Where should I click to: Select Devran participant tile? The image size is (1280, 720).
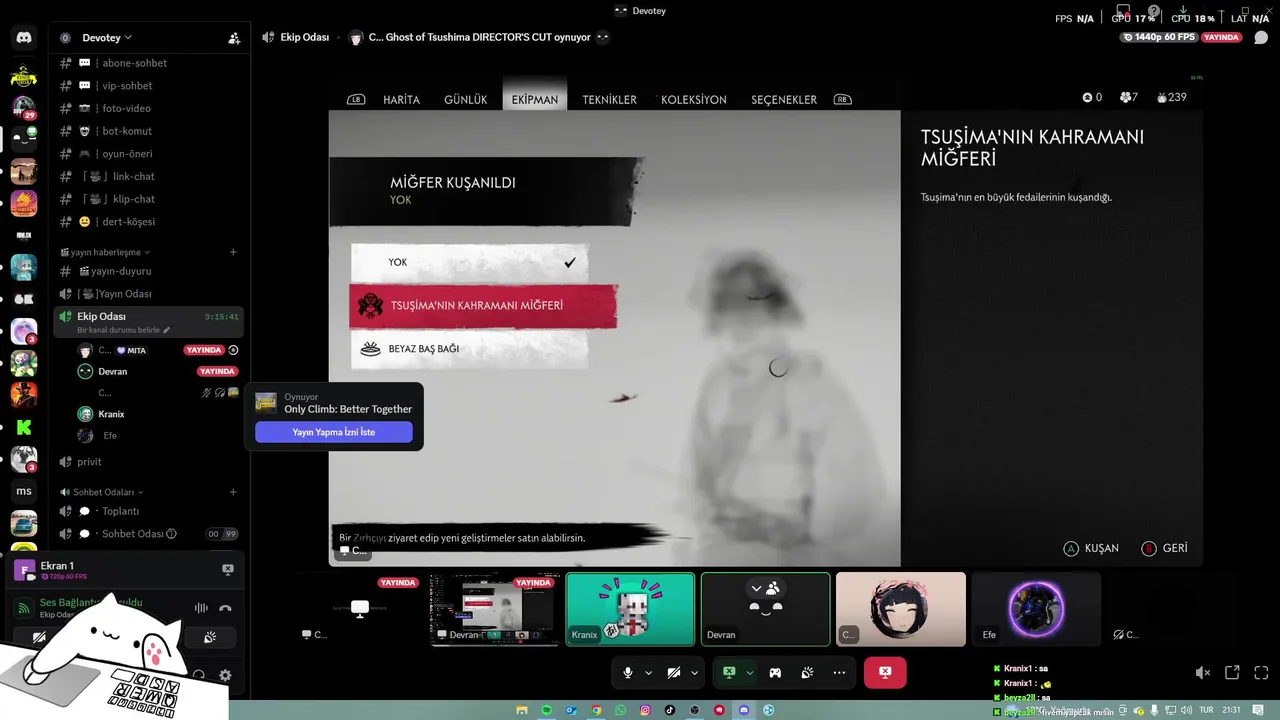(765, 609)
